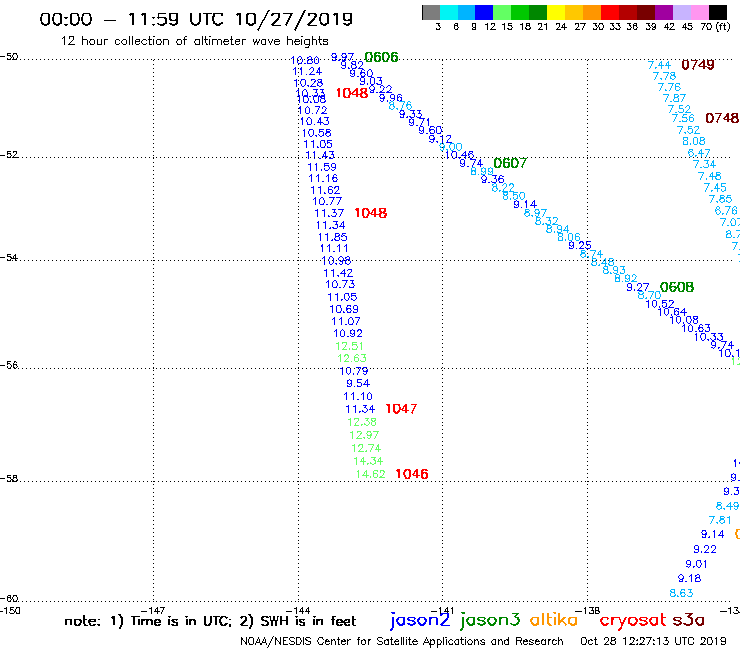Click latitude axis label -56

(9, 365)
